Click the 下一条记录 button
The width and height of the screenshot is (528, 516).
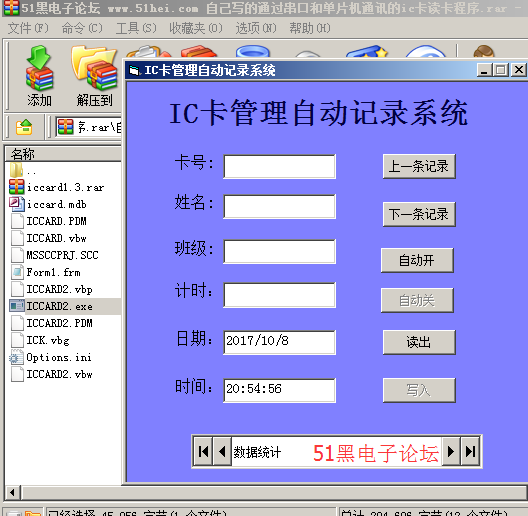(x=419, y=214)
